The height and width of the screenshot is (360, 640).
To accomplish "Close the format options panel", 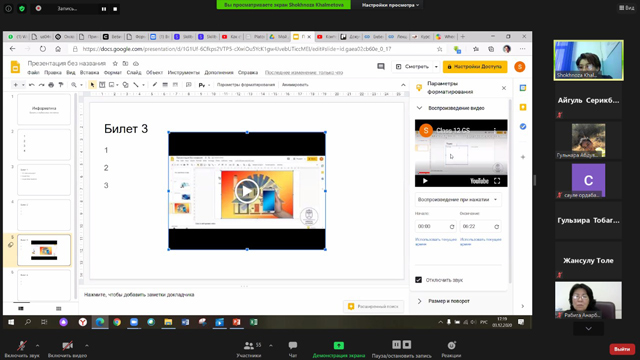I will (504, 88).
